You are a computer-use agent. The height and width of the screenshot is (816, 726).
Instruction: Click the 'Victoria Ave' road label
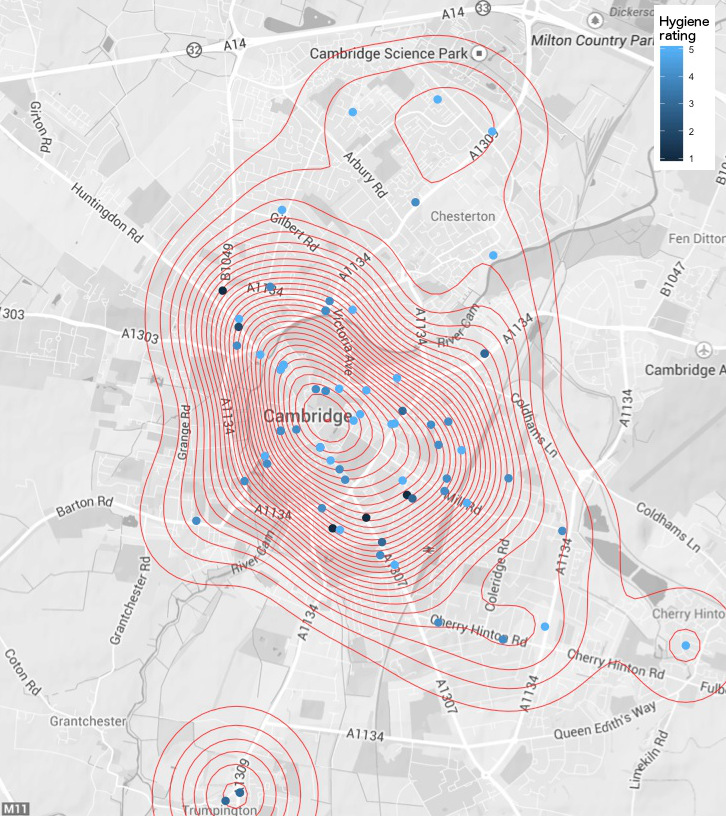[x=343, y=342]
